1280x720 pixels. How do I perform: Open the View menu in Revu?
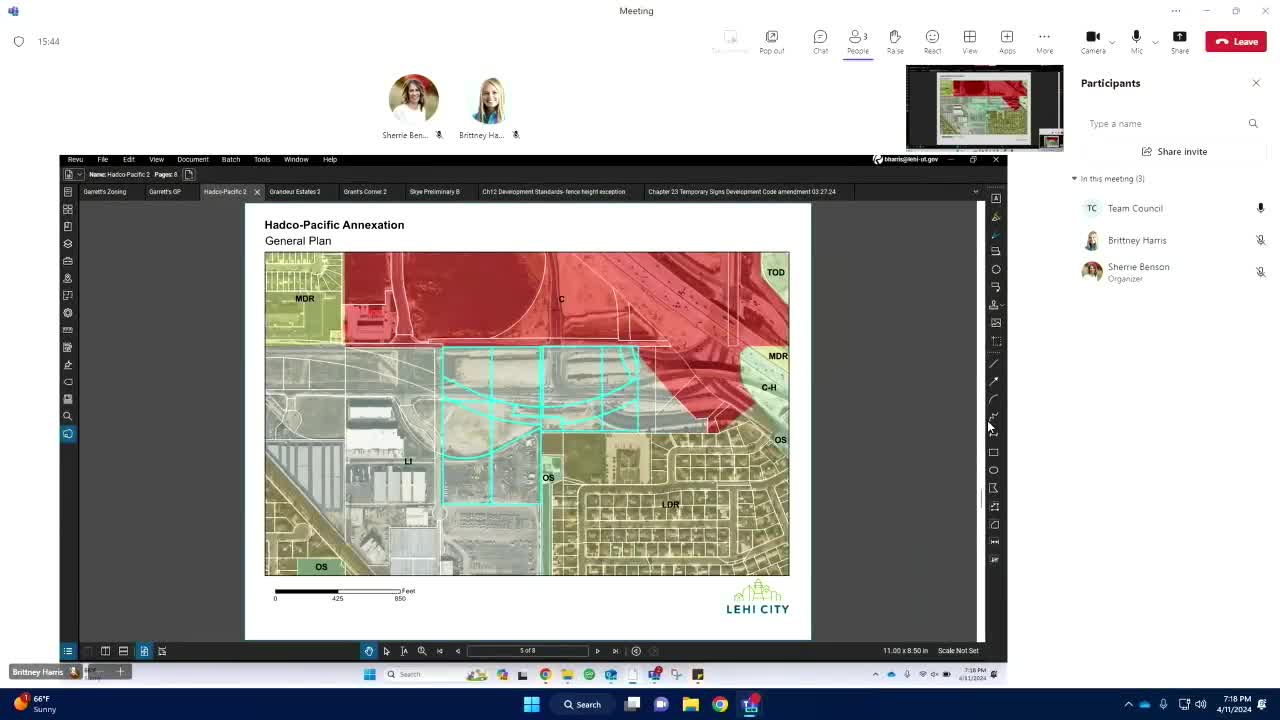pyautogui.click(x=156, y=160)
